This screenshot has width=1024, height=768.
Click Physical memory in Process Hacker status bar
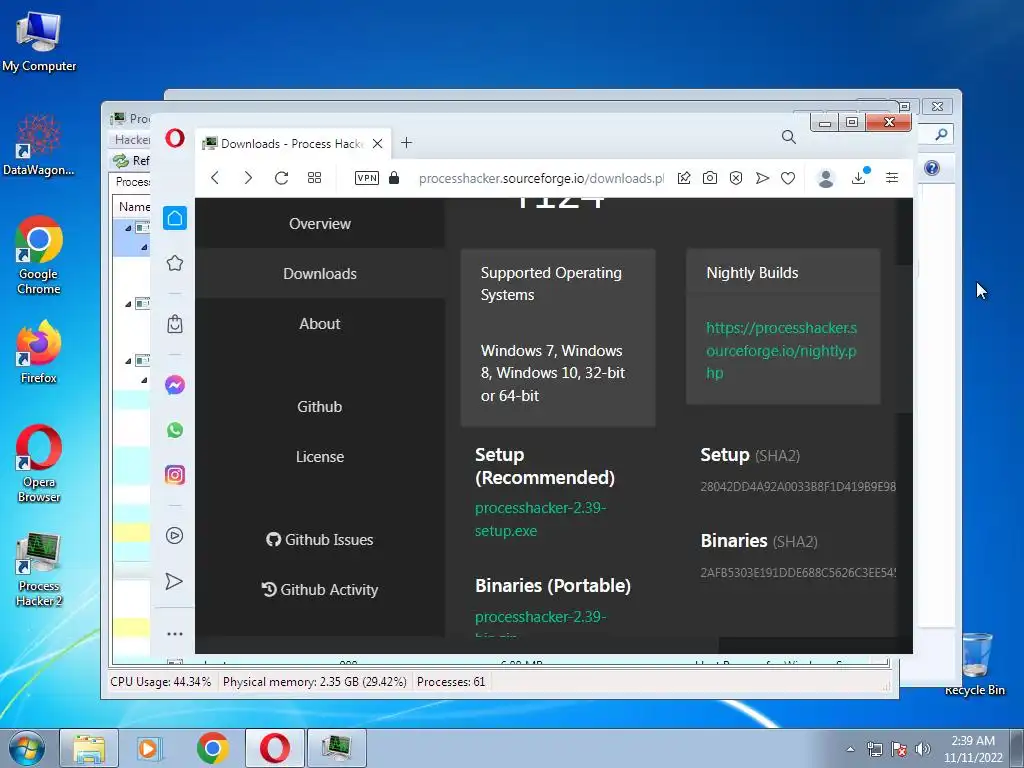315,682
